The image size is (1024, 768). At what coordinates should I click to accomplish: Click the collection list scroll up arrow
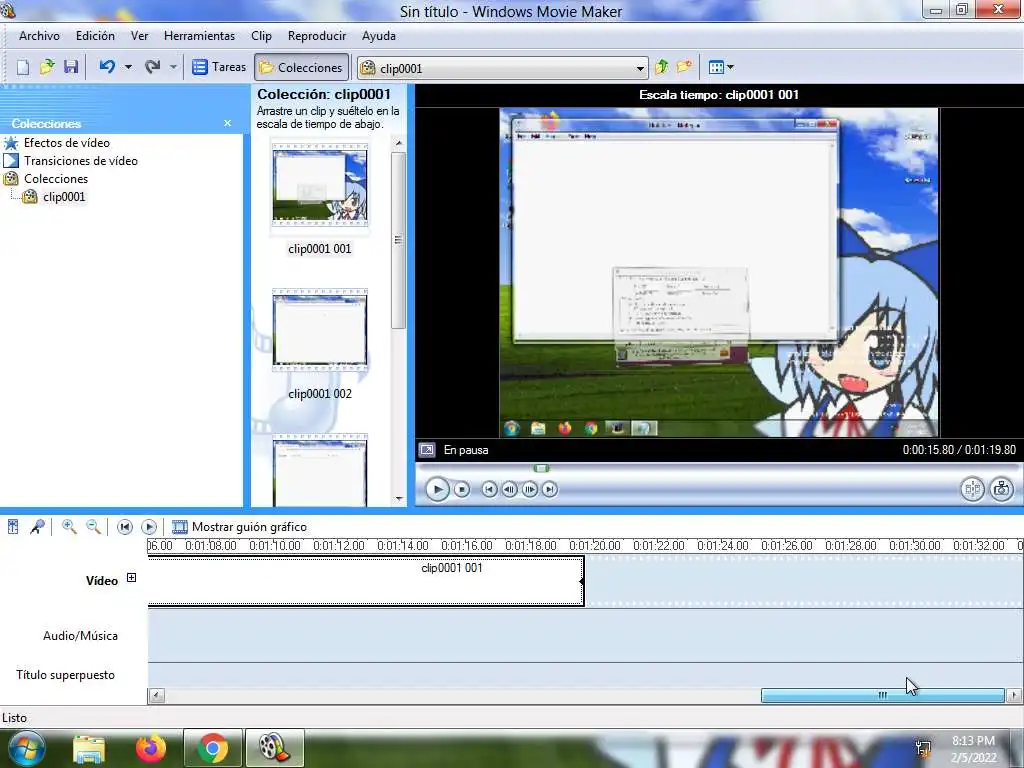click(x=399, y=143)
